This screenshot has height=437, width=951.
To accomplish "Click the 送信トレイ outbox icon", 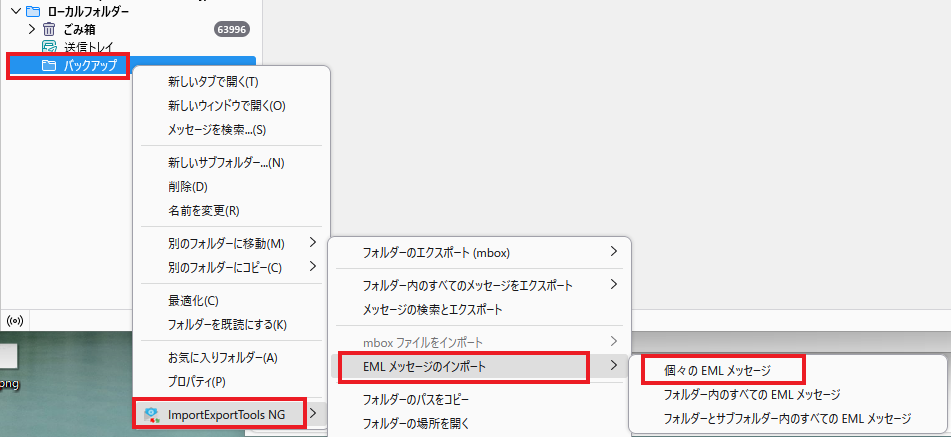I will click(x=49, y=47).
